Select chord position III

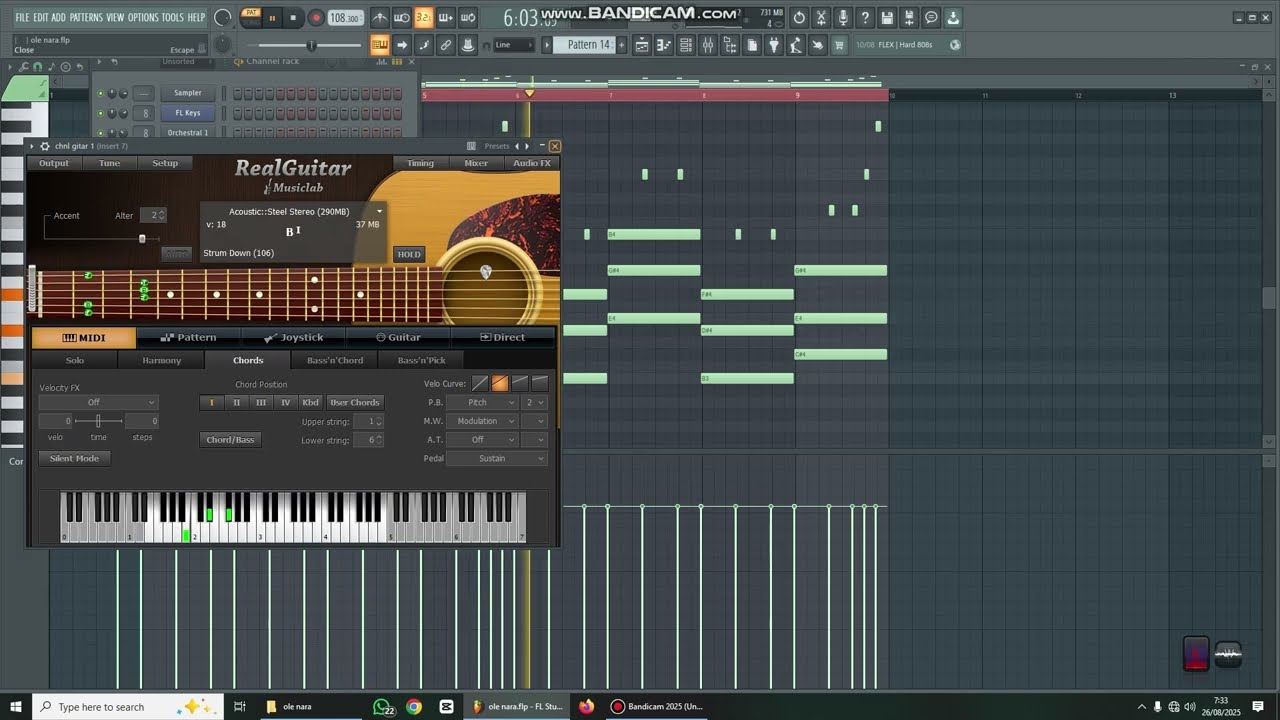coord(261,402)
